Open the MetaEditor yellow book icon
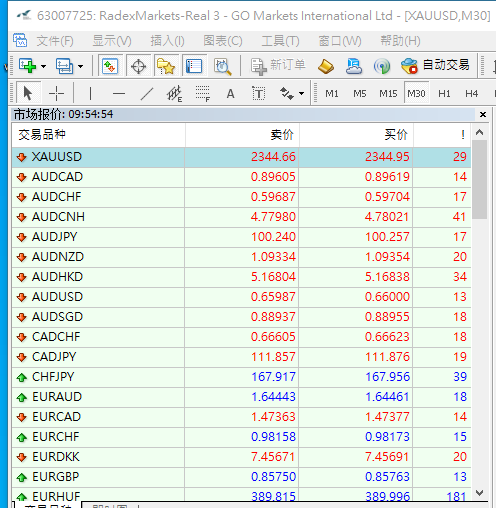 (x=326, y=66)
